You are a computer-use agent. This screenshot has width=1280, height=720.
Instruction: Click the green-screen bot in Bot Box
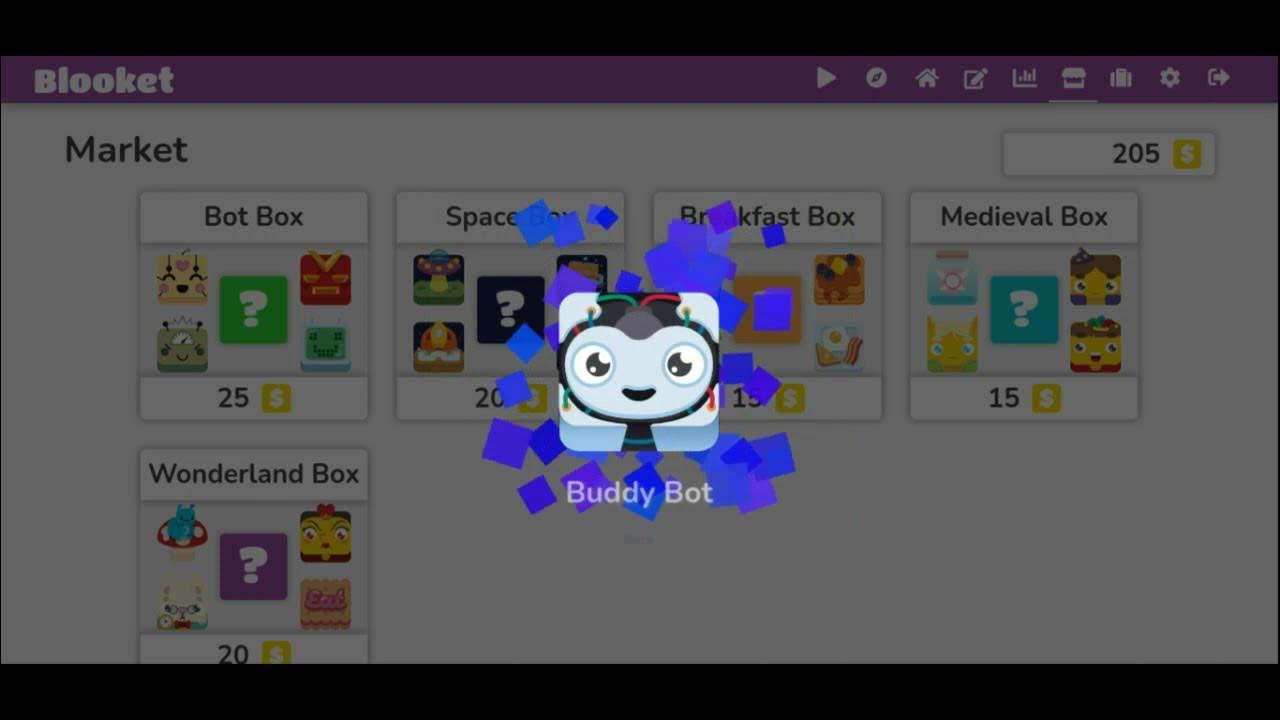point(326,346)
